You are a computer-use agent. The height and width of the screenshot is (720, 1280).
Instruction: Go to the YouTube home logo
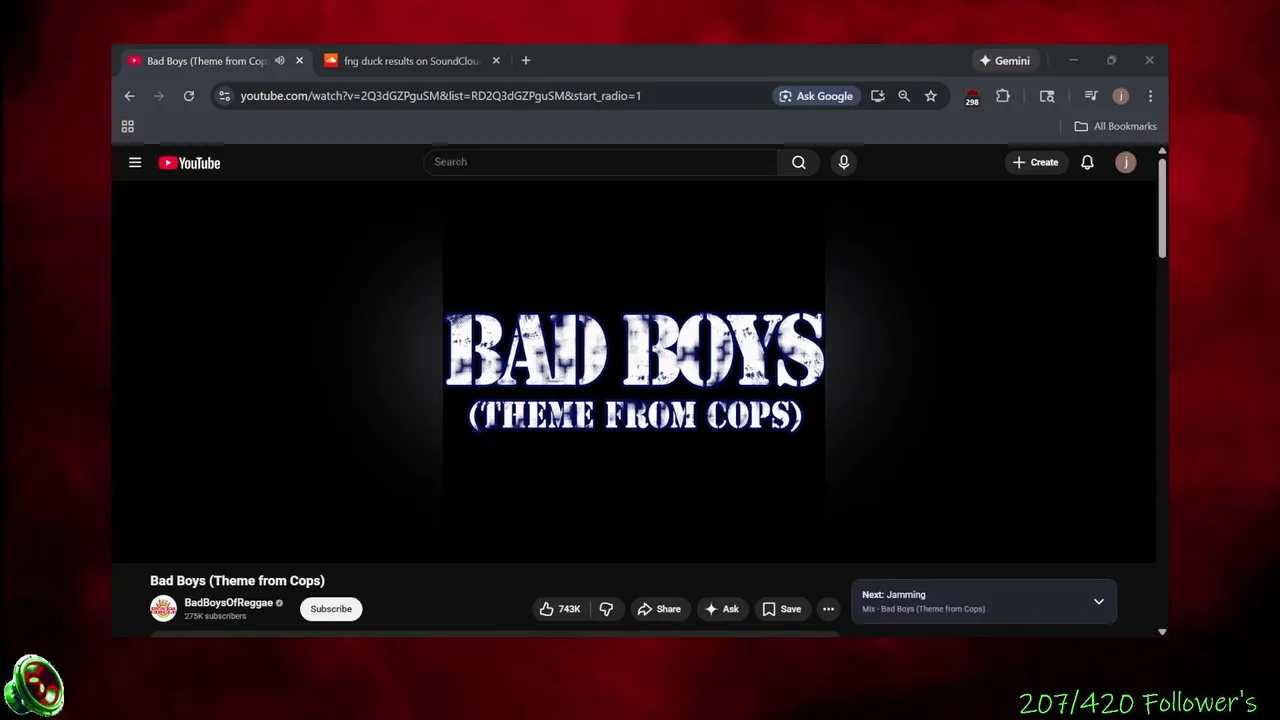click(x=189, y=163)
